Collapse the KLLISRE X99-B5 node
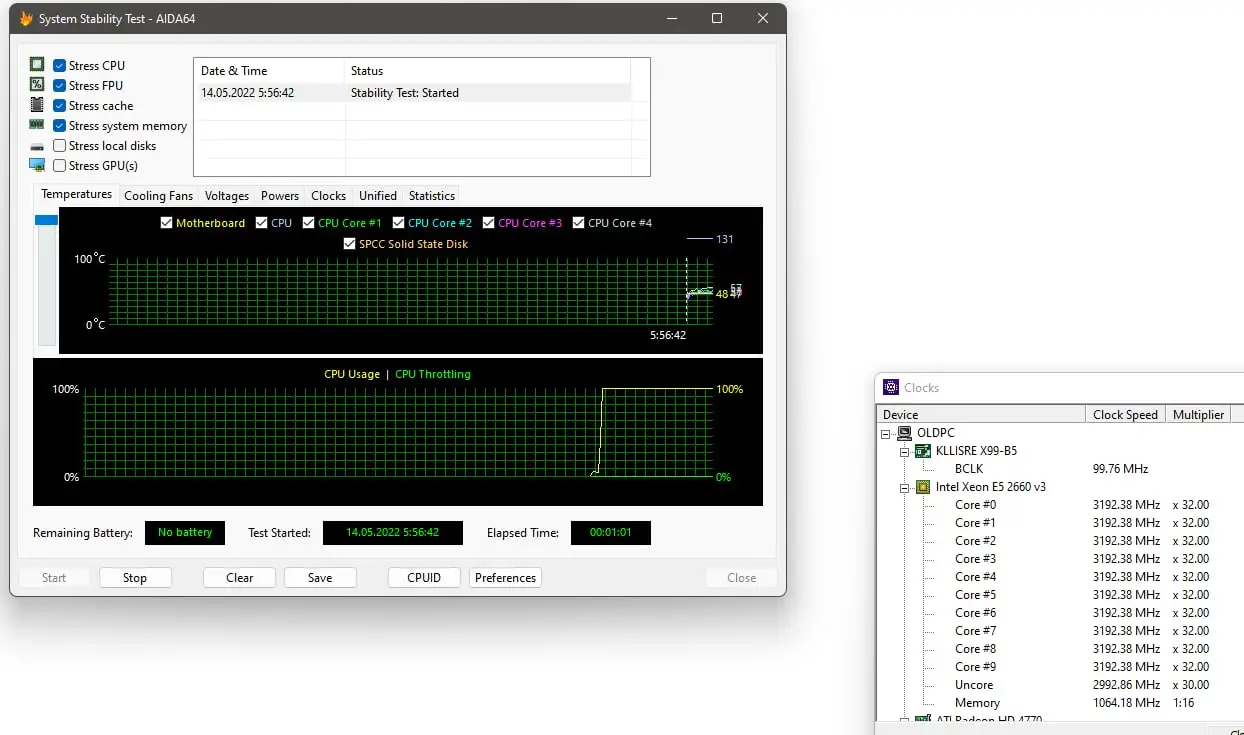 (905, 451)
